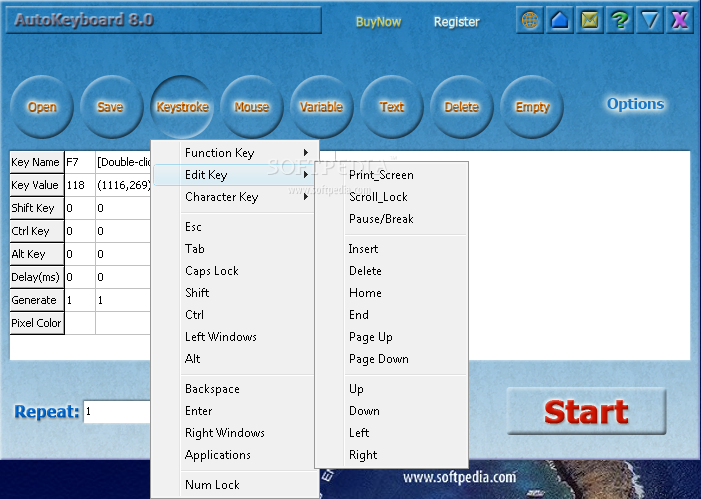Screen dimensions: 701x499
Task: Click the Keystroke button
Action: point(182,107)
